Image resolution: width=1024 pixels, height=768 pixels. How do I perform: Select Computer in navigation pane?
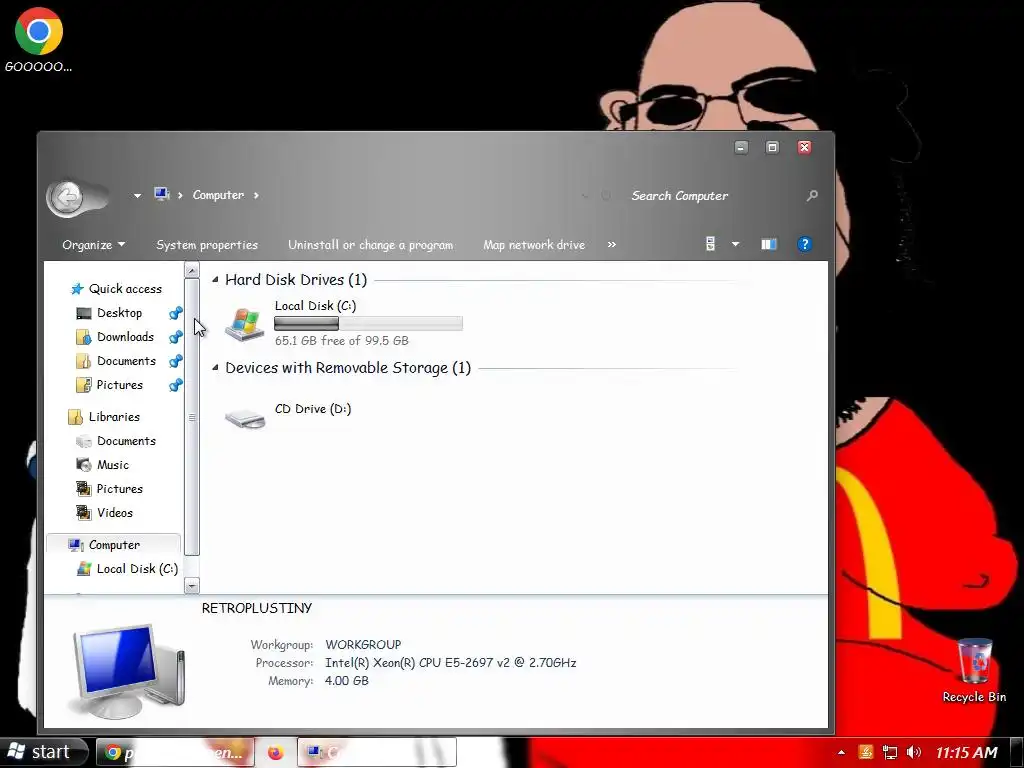114,545
